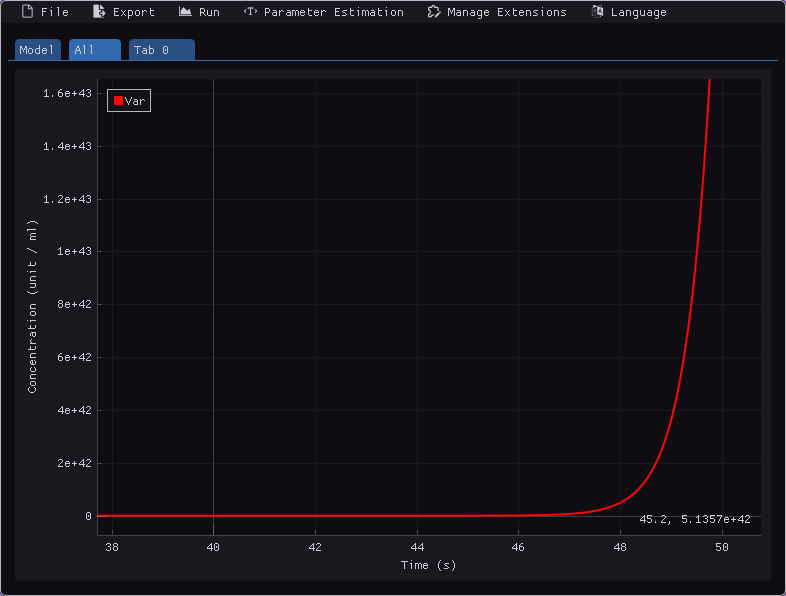
Task: Click the 42 x-axis tick label
Action: point(315,547)
